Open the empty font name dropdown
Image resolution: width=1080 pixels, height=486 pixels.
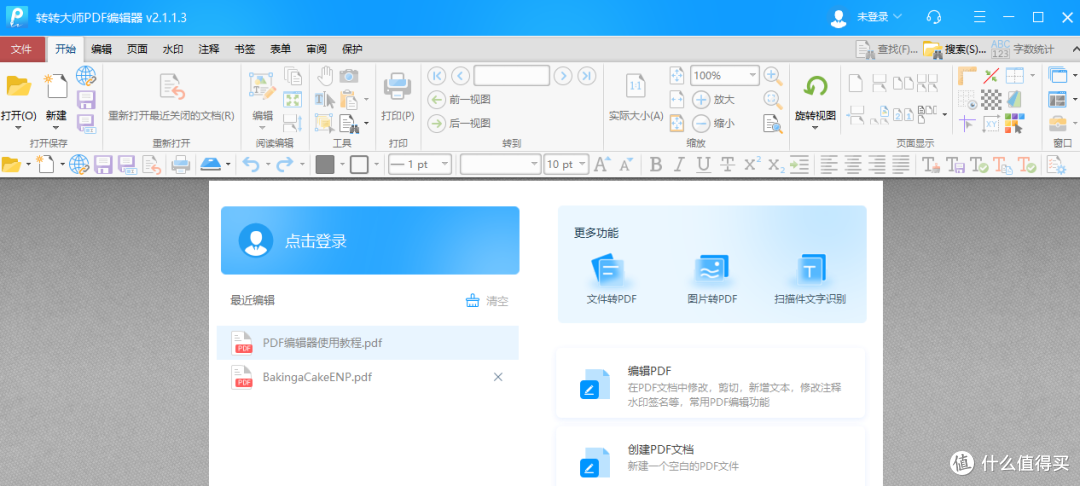tap(534, 165)
